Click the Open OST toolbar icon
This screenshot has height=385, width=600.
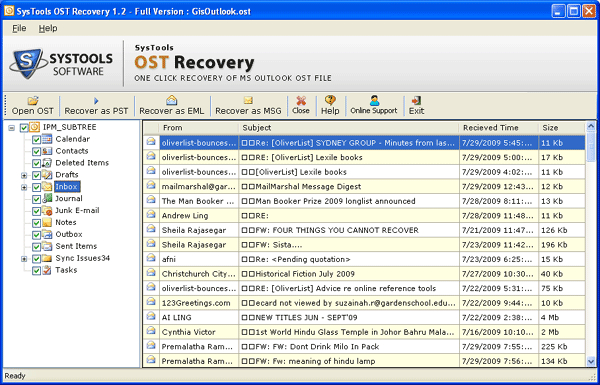coord(33,101)
